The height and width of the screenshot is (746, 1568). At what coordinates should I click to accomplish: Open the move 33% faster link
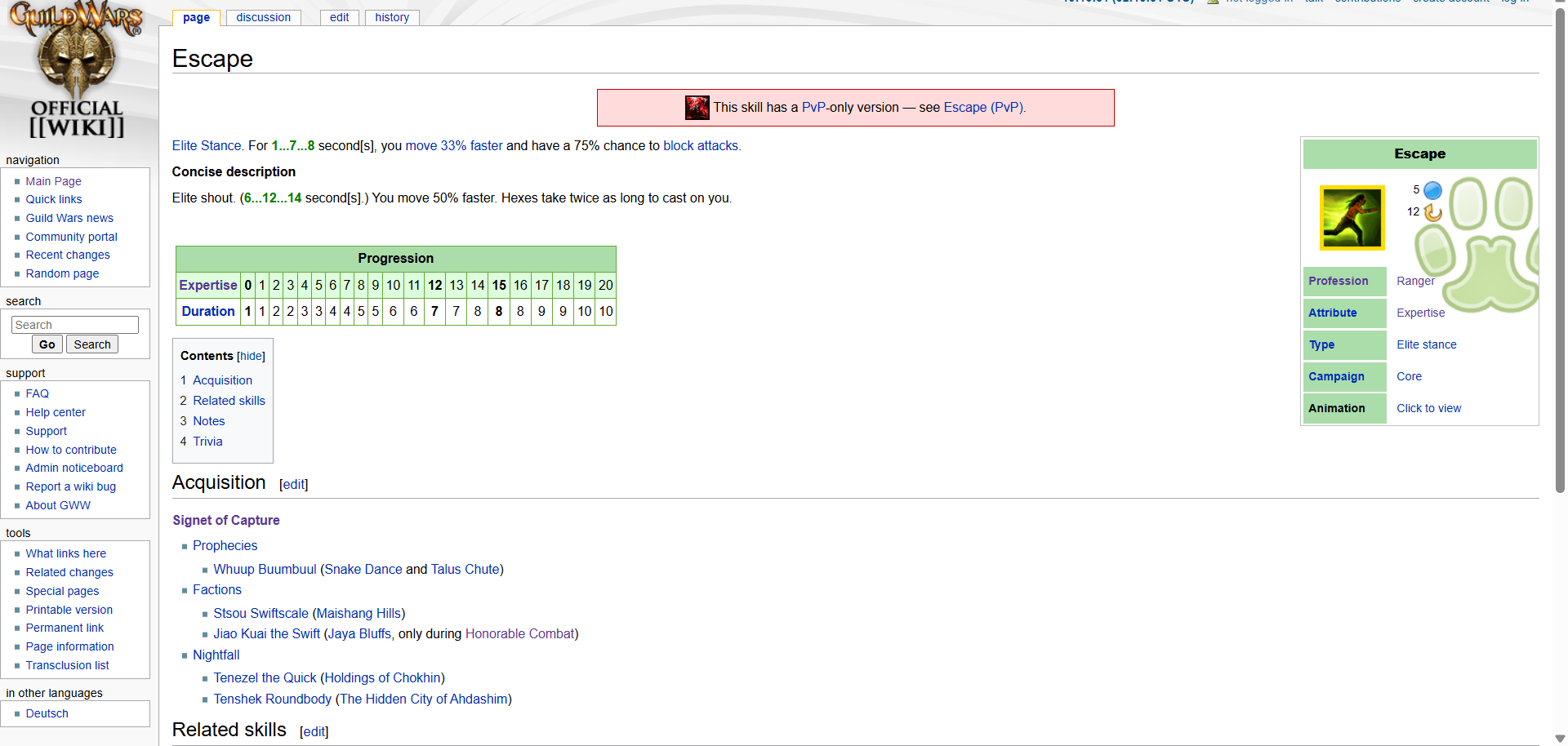tap(454, 145)
